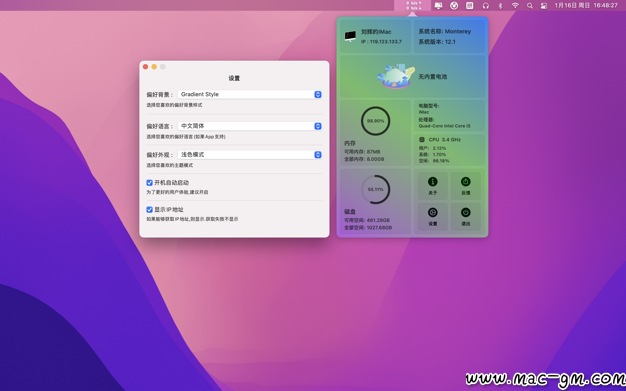The width and height of the screenshot is (626, 391).
Task: Open the 偏好语言 中文简体 dropdown
Action: (250, 126)
